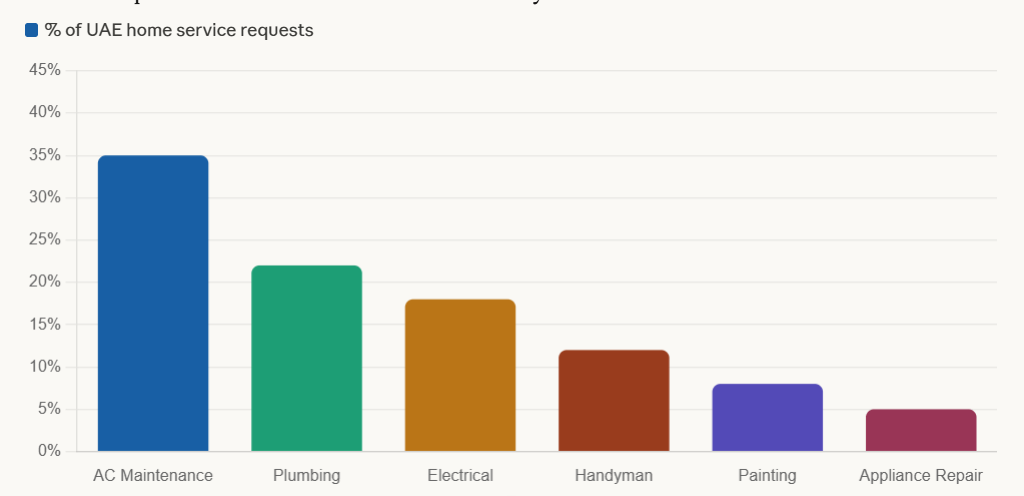Select the green Plumbing bar
This screenshot has height=496, width=1024.
click(x=306, y=358)
